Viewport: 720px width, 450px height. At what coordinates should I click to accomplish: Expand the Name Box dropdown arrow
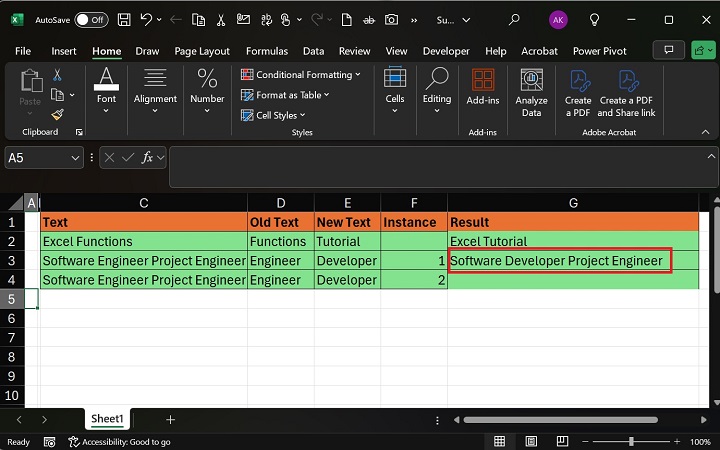point(76,158)
